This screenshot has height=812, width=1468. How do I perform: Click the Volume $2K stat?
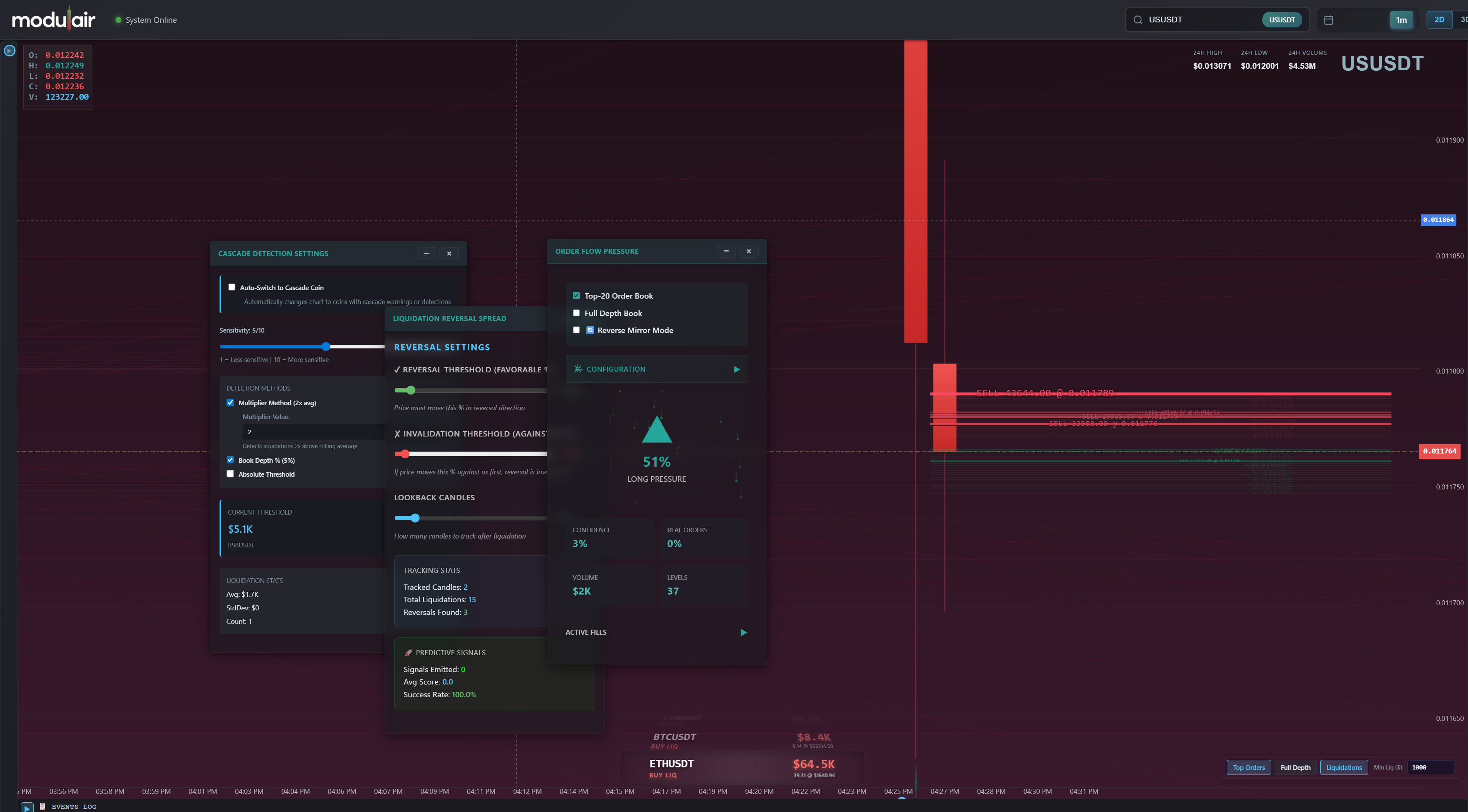(x=609, y=585)
